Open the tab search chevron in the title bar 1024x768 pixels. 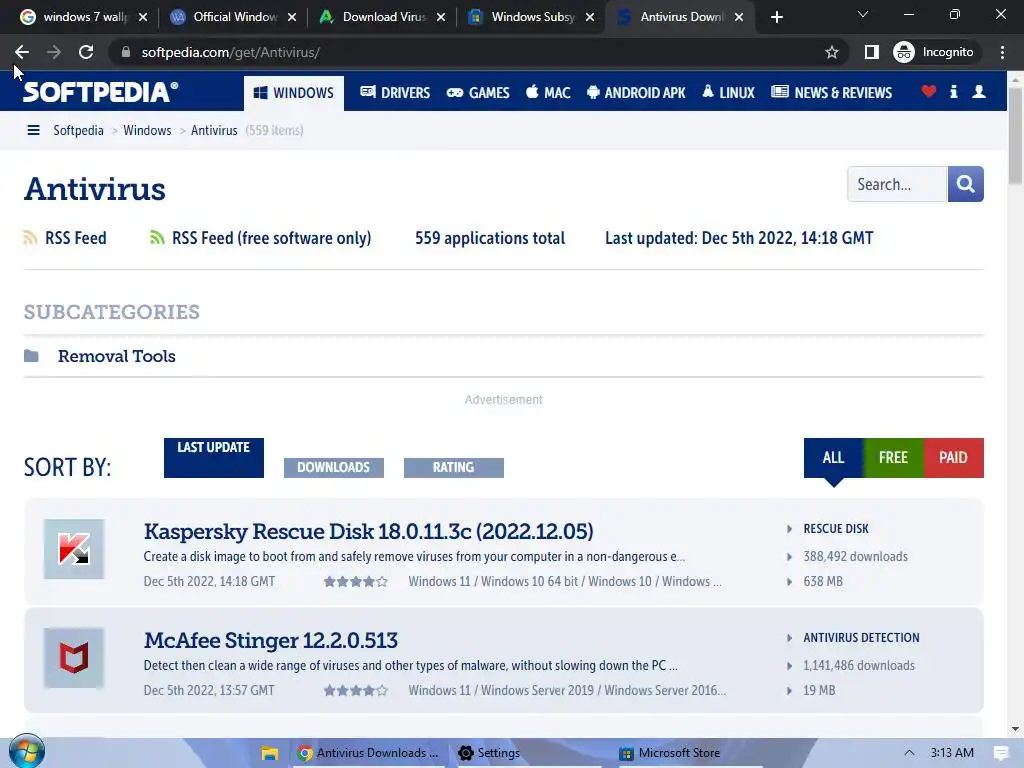863,14
